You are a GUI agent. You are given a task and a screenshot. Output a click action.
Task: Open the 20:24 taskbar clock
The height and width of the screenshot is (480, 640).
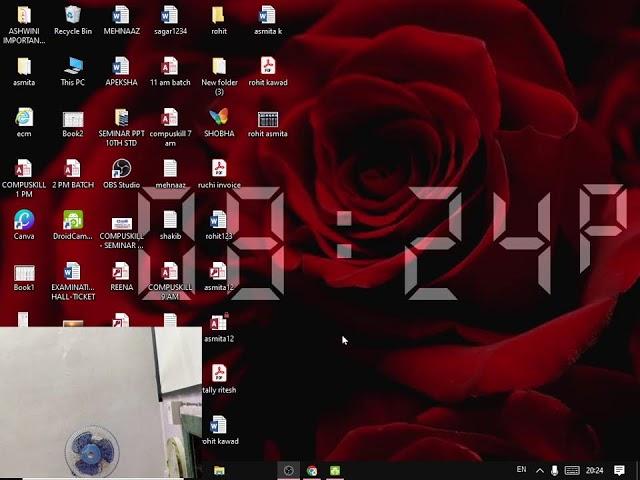(595, 470)
